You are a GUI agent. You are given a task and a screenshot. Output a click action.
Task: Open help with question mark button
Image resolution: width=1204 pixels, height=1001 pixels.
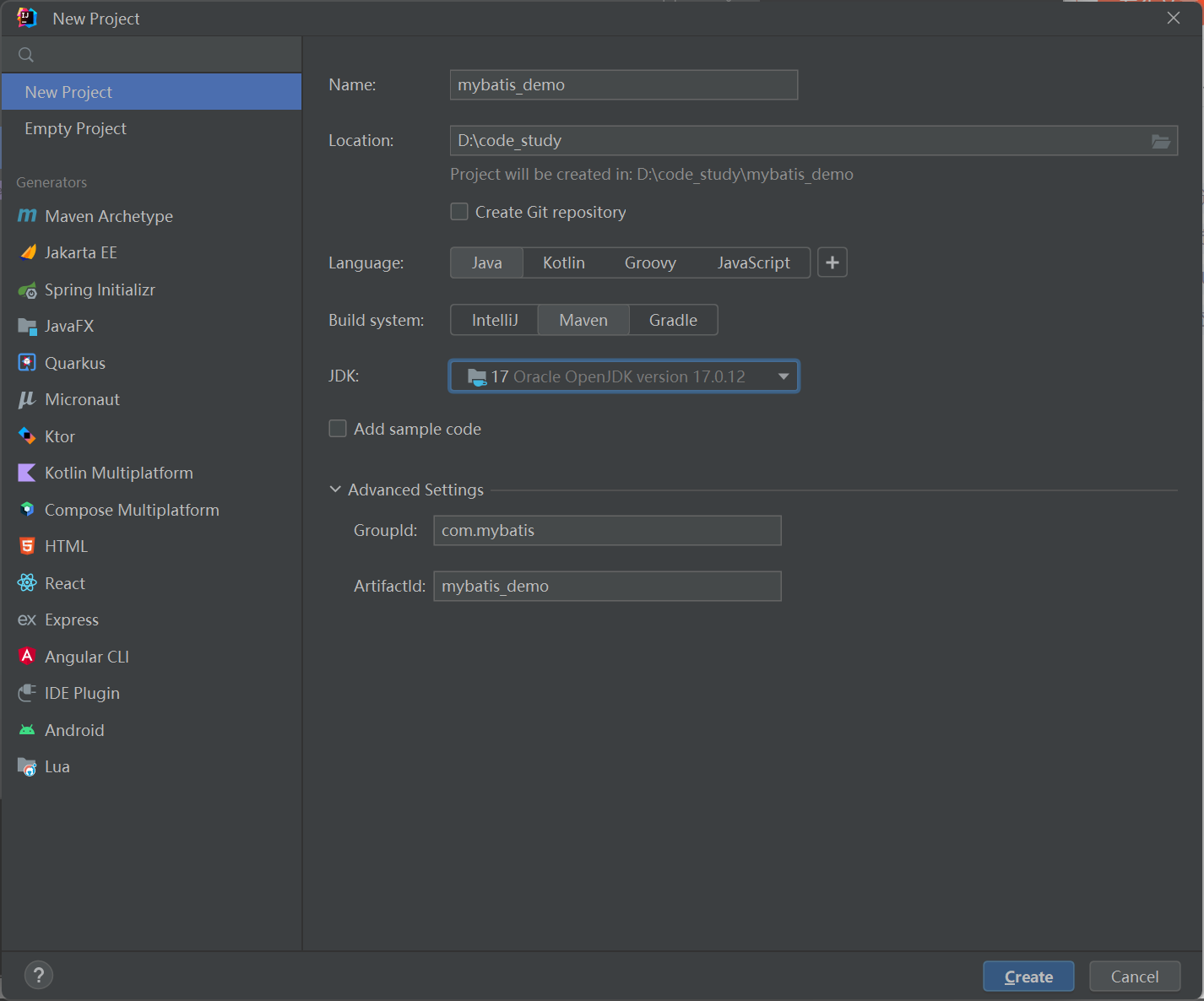point(39,976)
